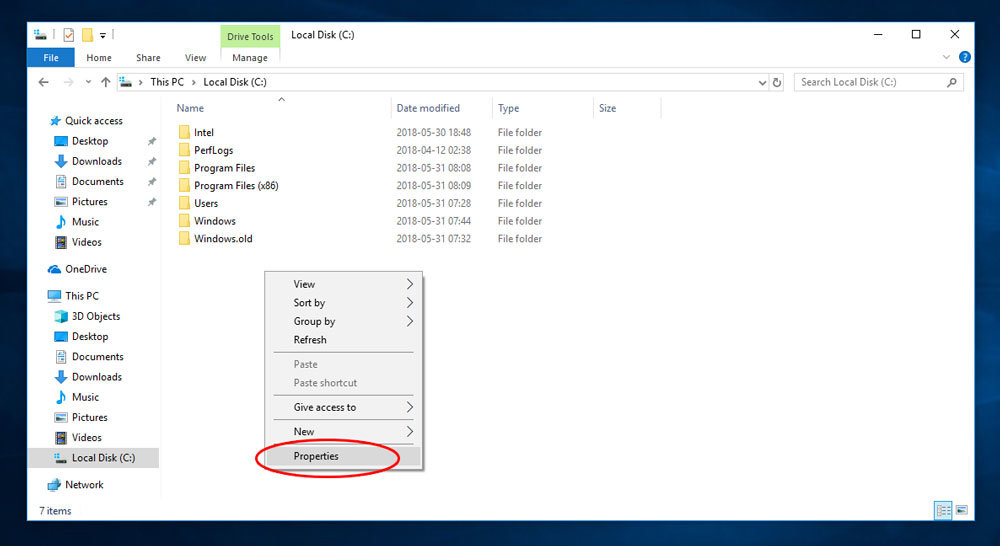
Task: Sort by the Type column header
Action: (508, 108)
